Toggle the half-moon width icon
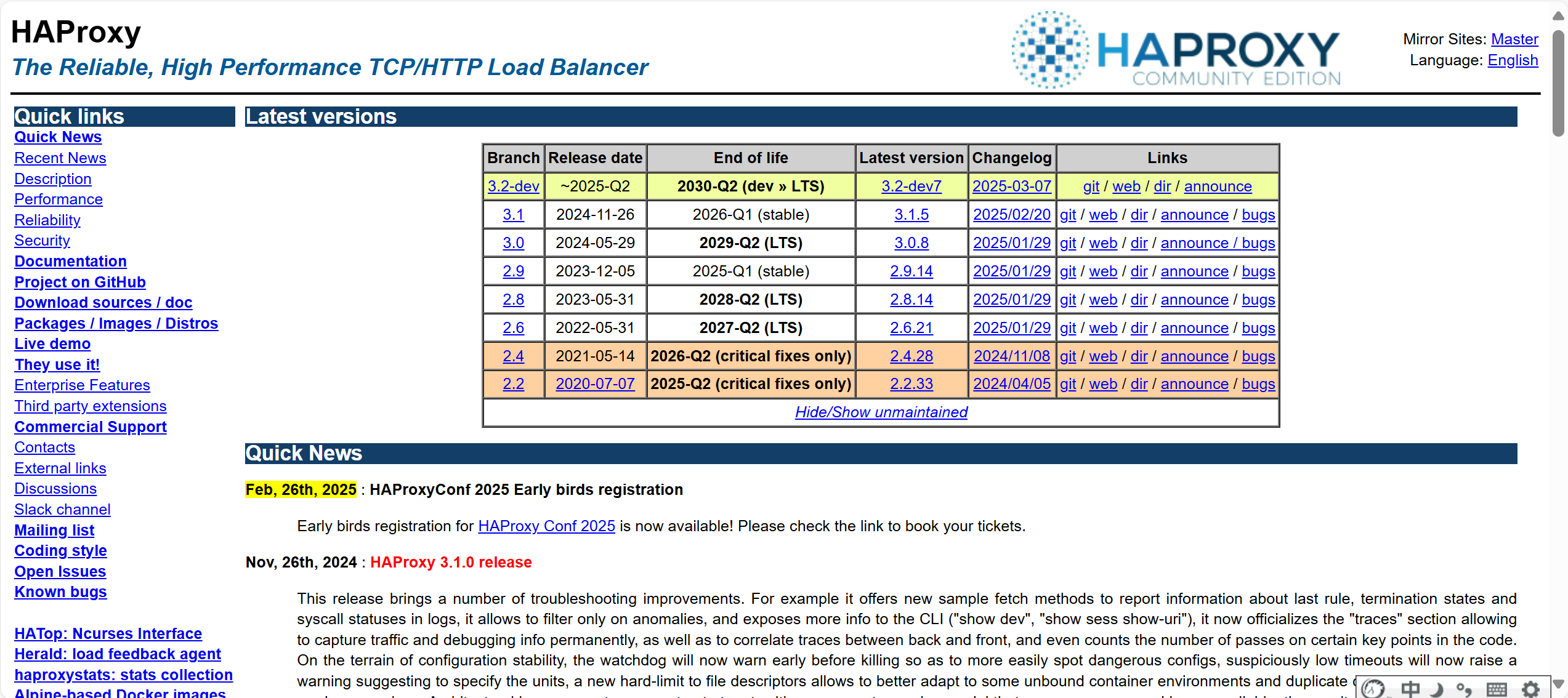1568x698 pixels. [1437, 689]
